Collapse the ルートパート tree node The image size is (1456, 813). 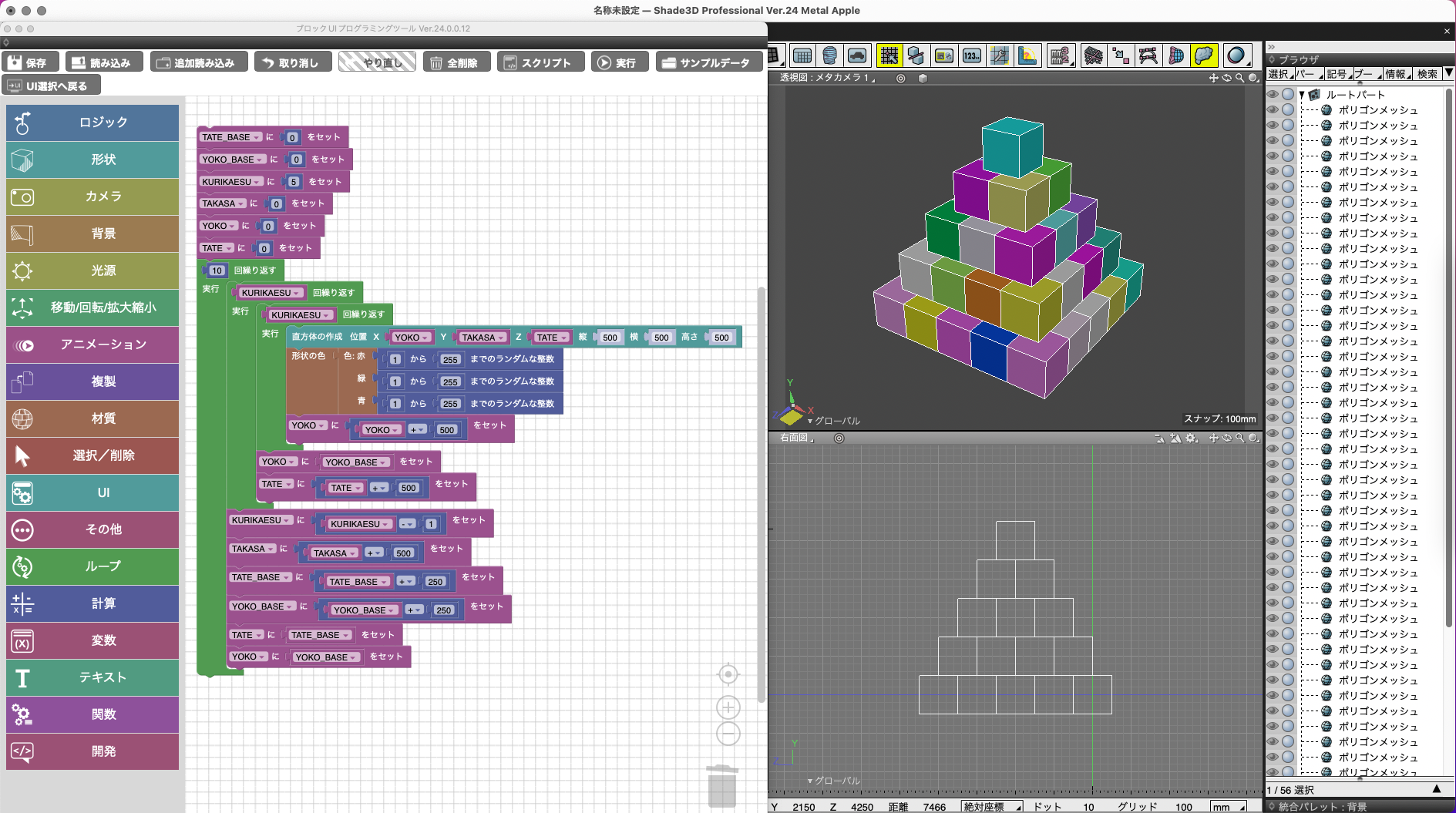tap(1302, 95)
